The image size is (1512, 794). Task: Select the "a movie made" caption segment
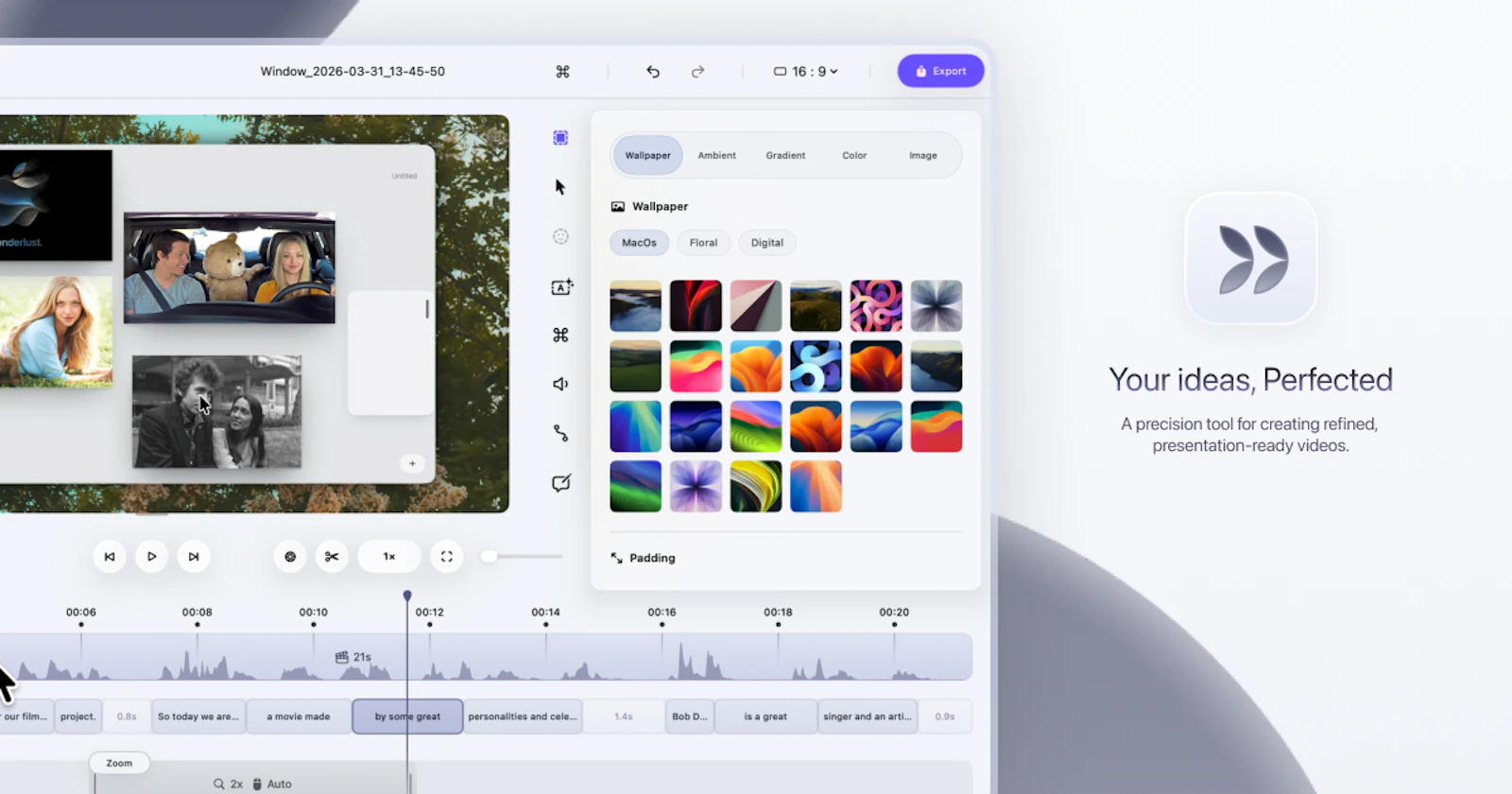[299, 716]
